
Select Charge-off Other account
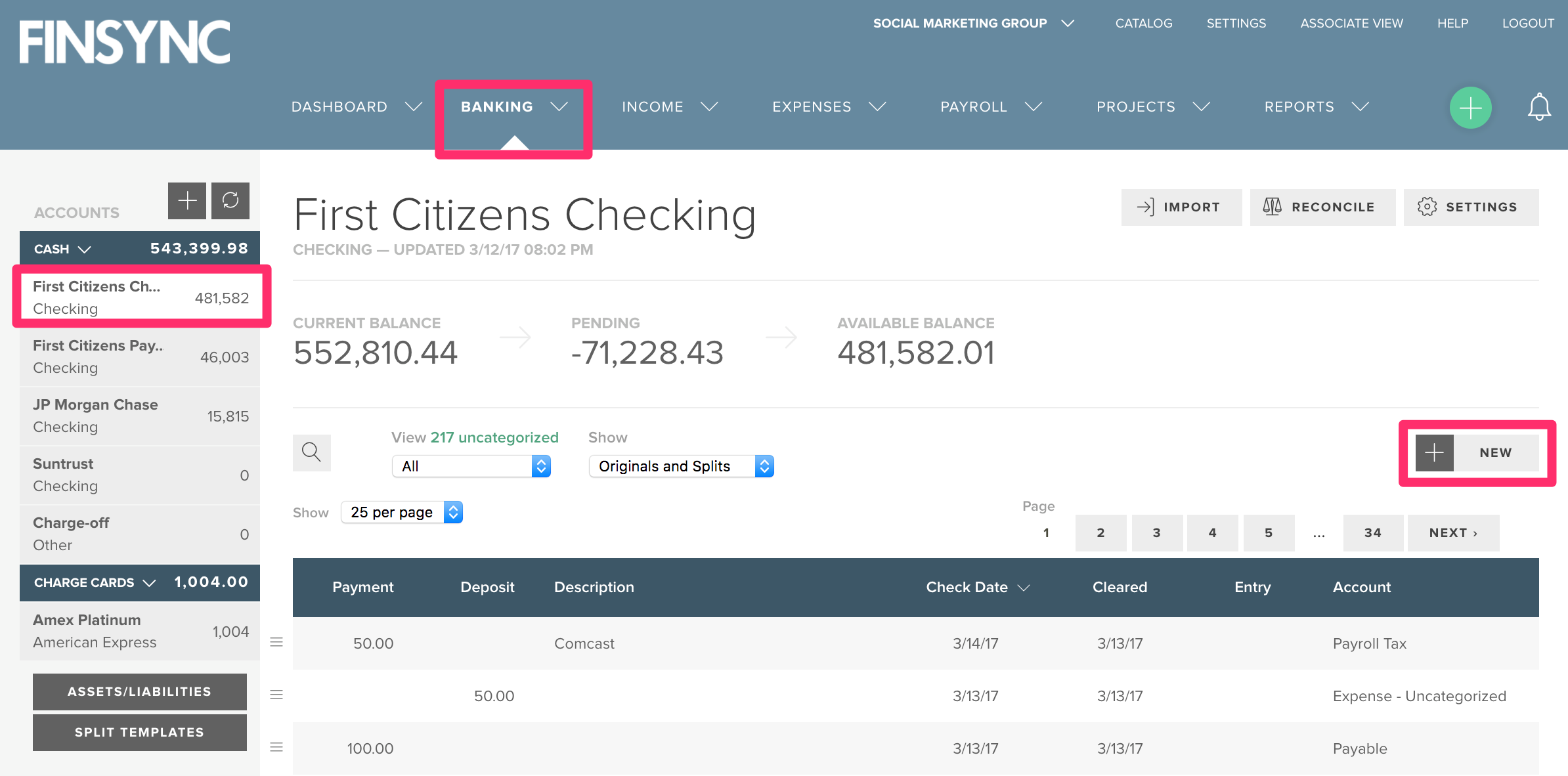point(141,534)
